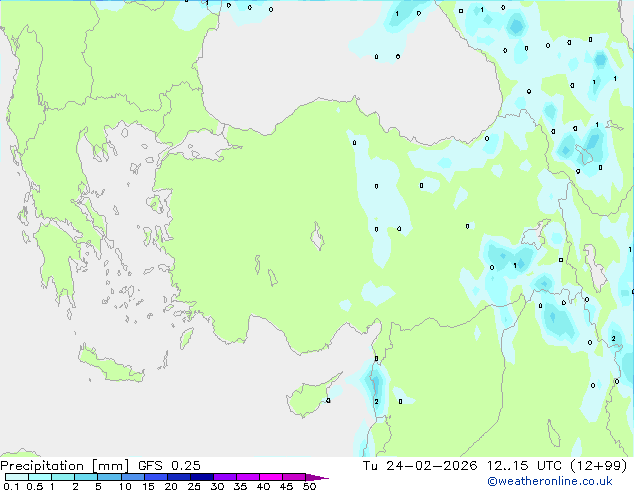
Task: Click the '(12+99)' forecast offset text
Action: click(598, 466)
